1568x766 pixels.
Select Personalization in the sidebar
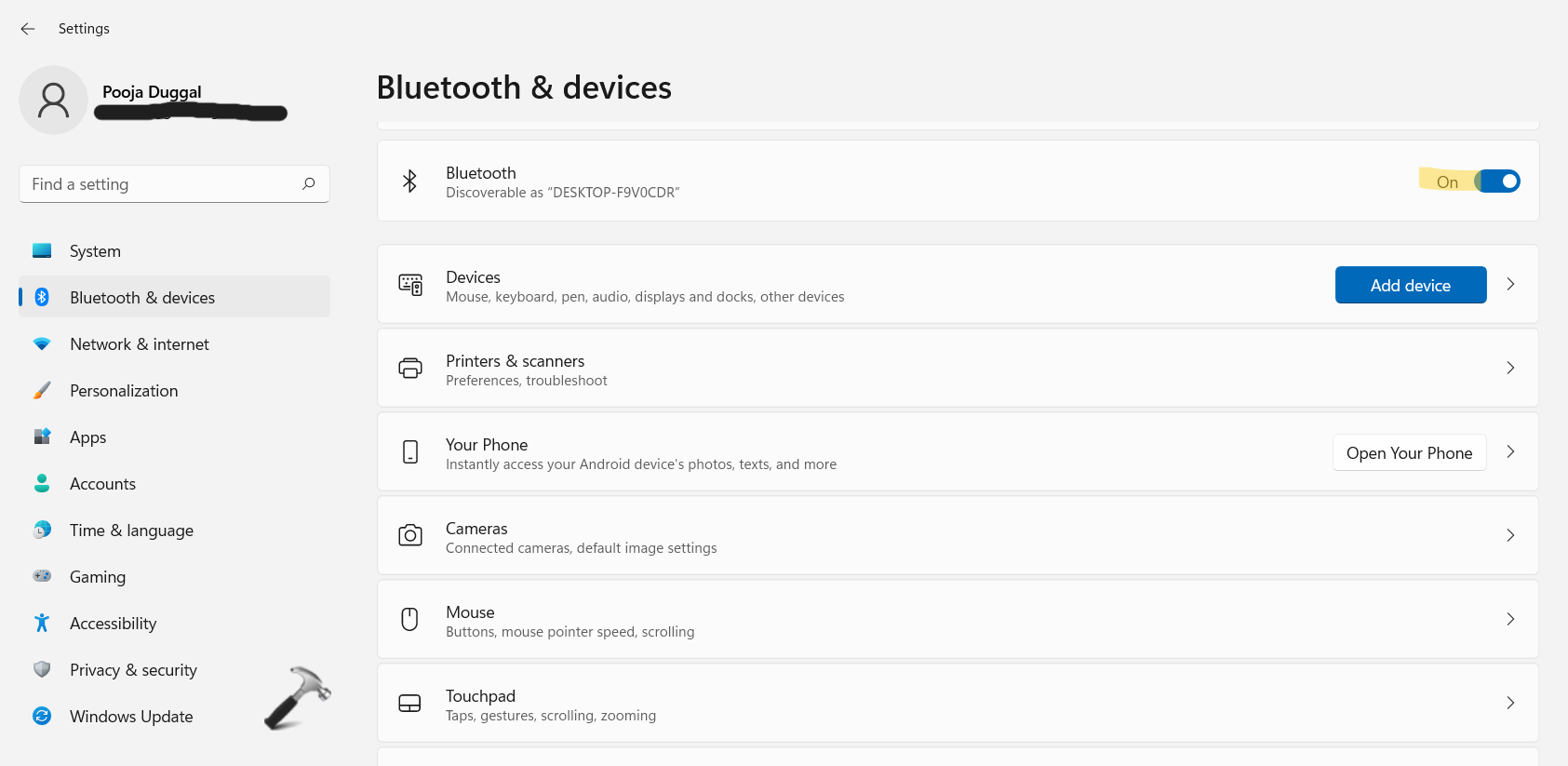pos(124,391)
